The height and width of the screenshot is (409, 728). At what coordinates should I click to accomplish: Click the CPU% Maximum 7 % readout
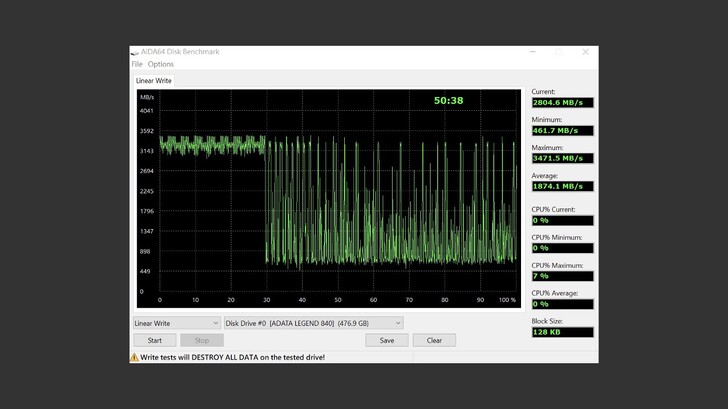[562, 276]
